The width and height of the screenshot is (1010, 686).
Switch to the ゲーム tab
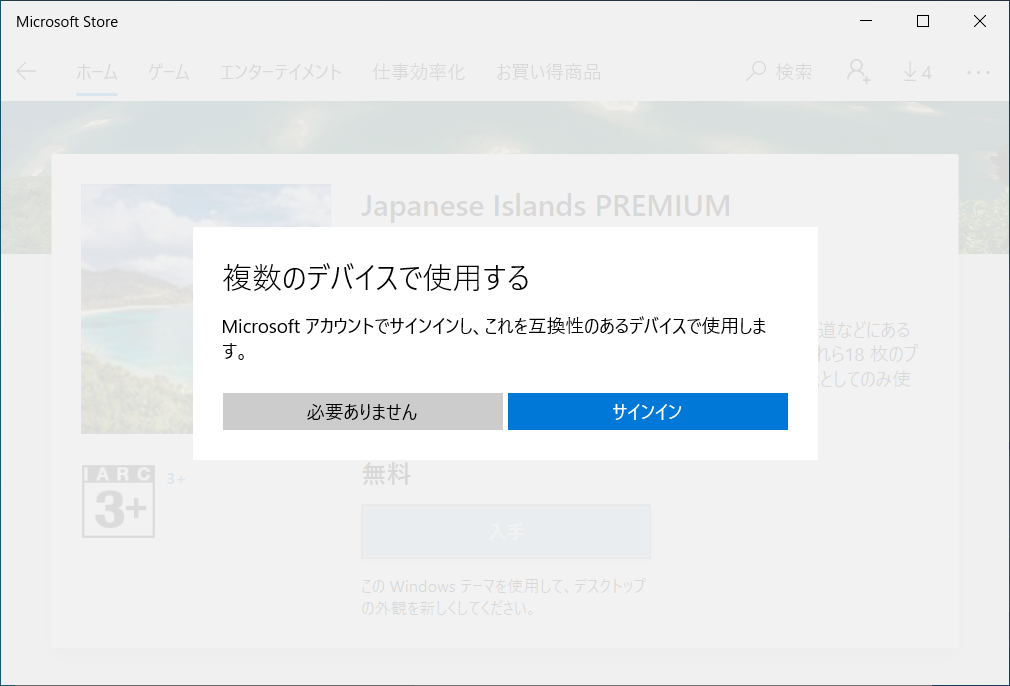pos(169,71)
